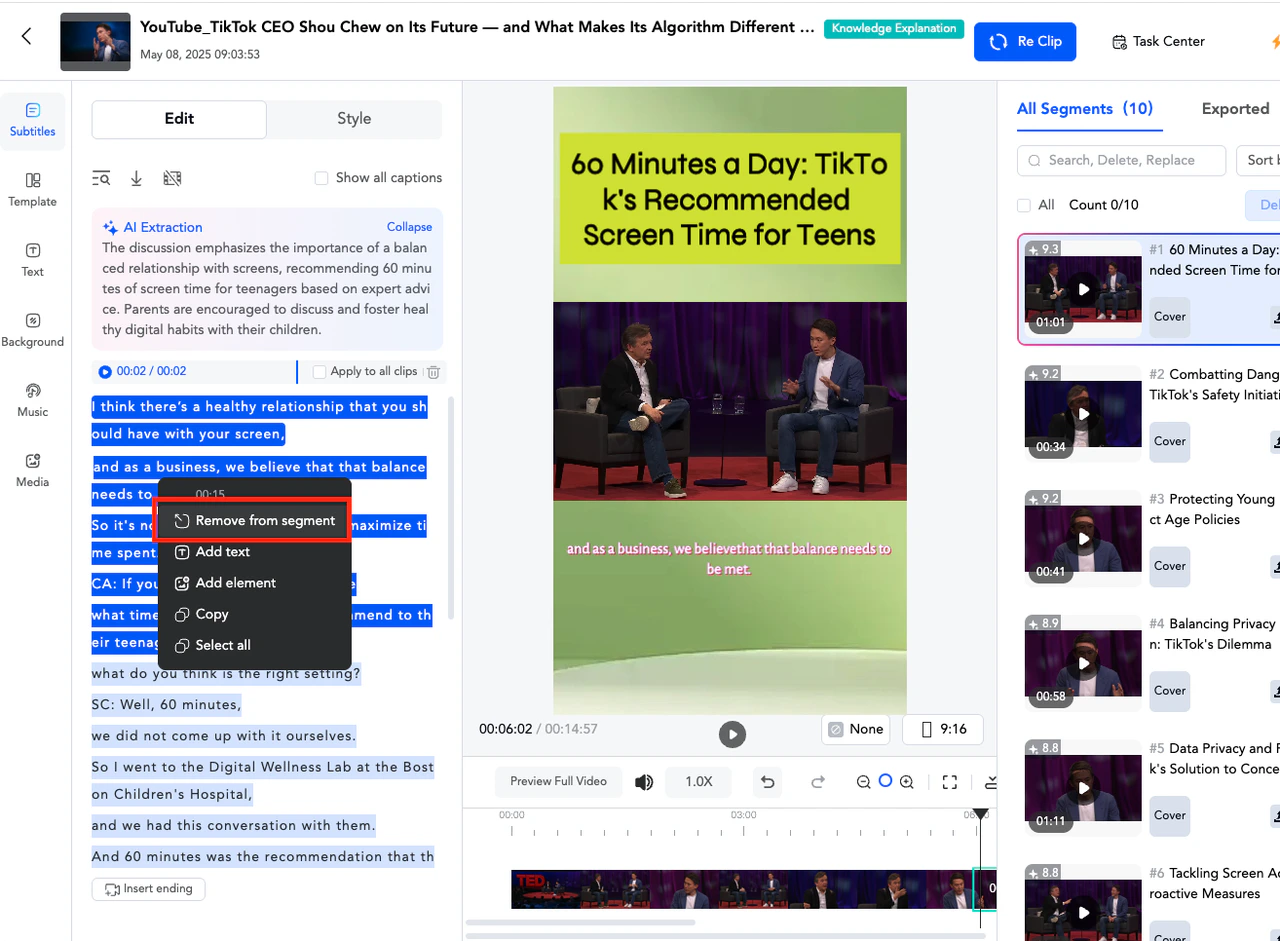Open the 1.0X playback speed selector
This screenshot has height=941, width=1280.
coord(699,782)
